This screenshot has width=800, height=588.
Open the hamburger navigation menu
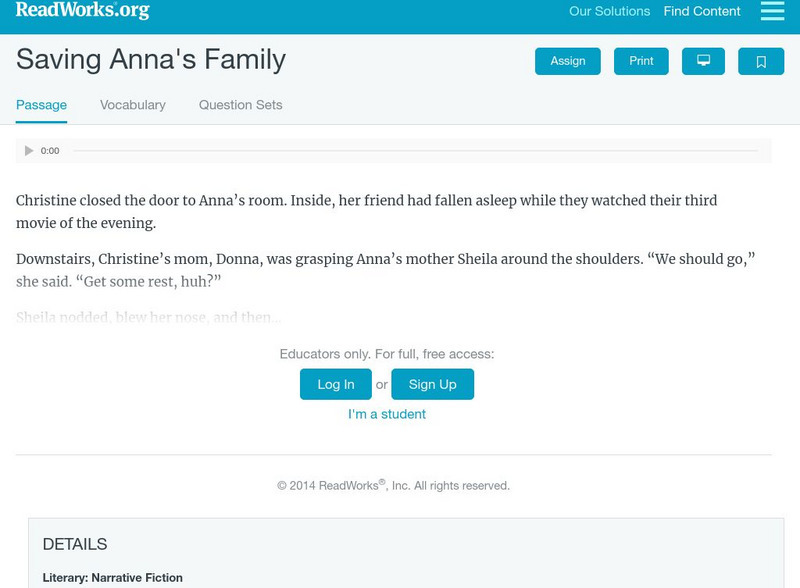coord(771,12)
